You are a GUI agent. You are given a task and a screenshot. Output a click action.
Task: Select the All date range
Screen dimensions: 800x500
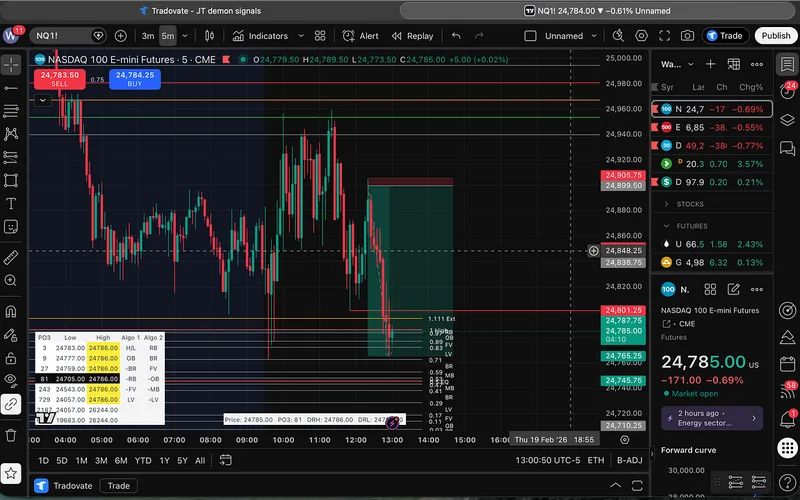click(x=200, y=460)
